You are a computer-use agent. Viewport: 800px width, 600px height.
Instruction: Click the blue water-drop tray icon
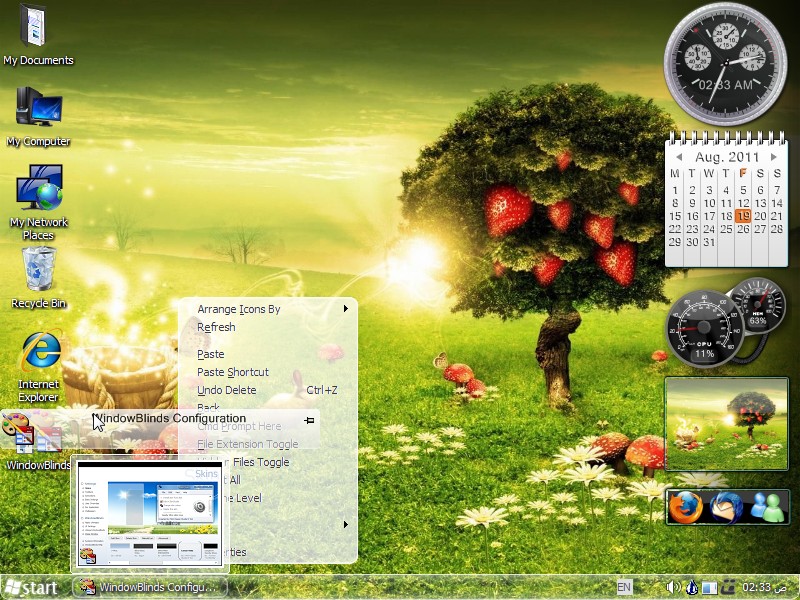(692, 587)
